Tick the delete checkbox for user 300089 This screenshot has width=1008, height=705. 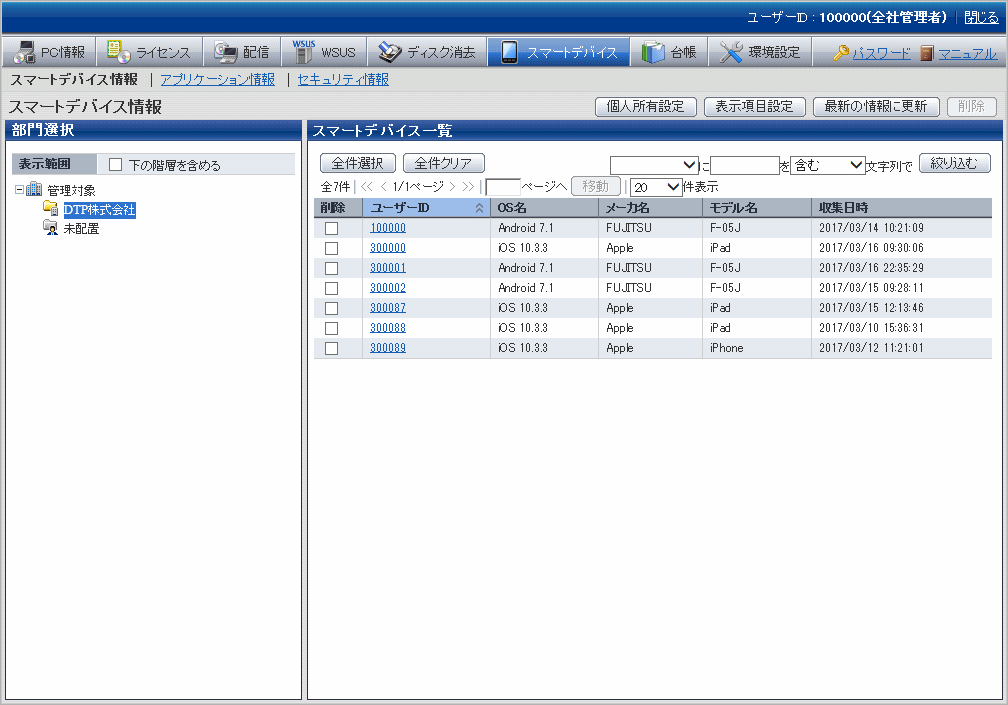click(x=331, y=348)
